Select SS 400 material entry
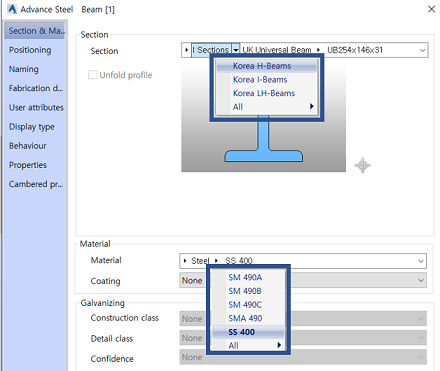Image resolution: width=440 pixels, height=371 pixels. click(248, 332)
